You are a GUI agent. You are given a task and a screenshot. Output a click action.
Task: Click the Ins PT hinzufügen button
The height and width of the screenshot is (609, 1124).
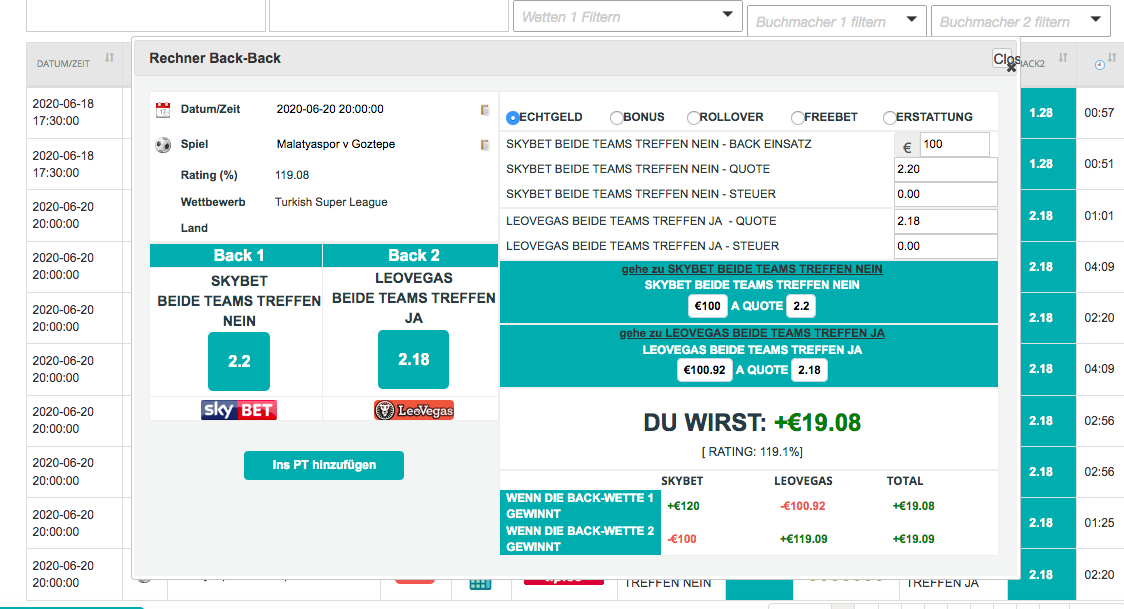click(x=324, y=465)
